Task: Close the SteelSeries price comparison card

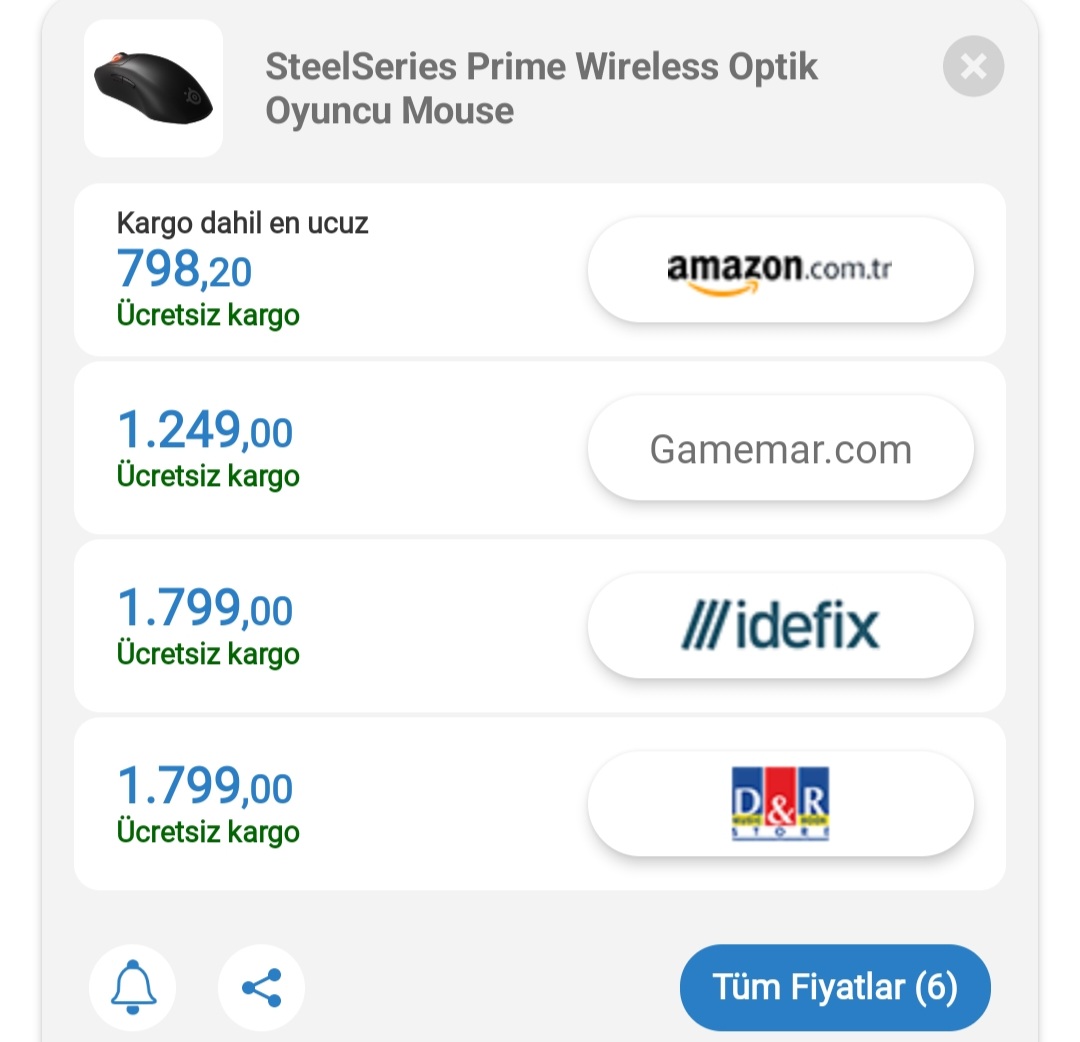Action: click(973, 67)
